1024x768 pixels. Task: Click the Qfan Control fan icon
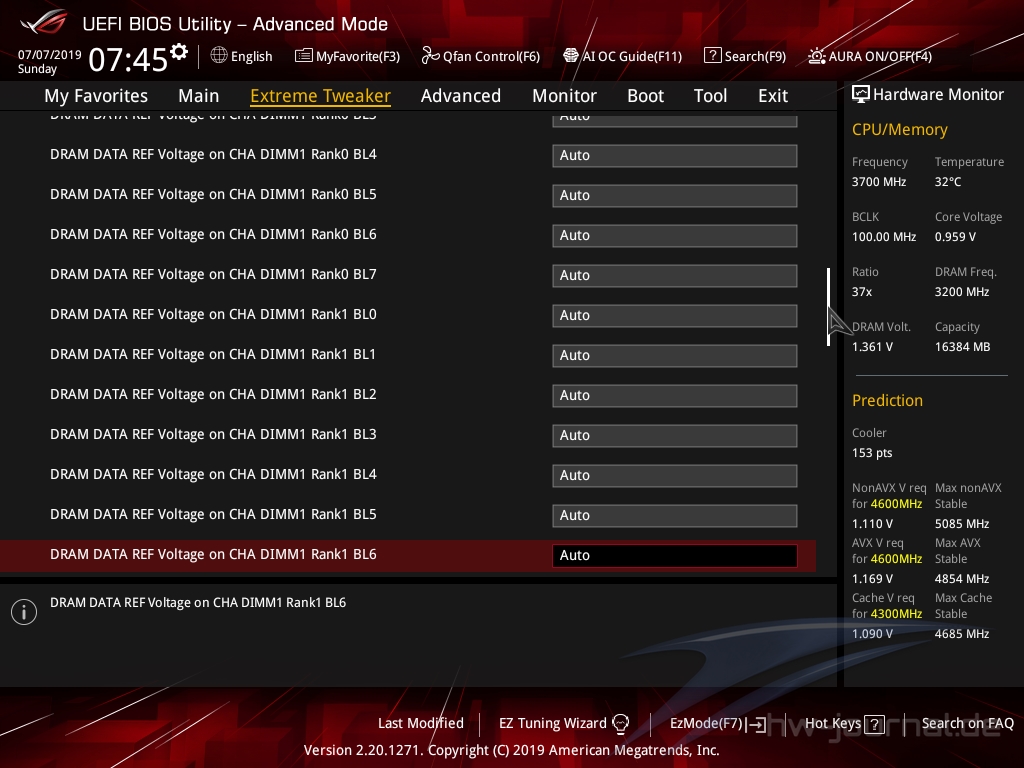[x=430, y=56]
